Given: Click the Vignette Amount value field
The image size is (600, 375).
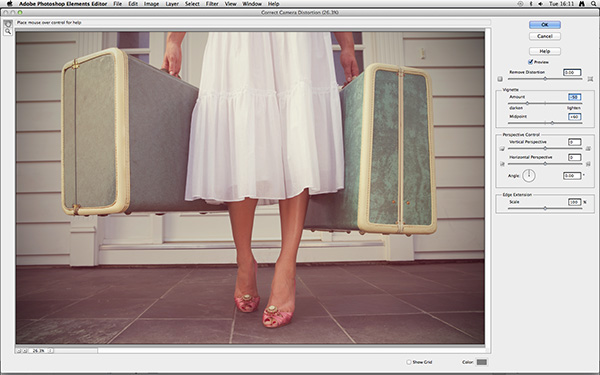Looking at the screenshot, I should click(574, 97).
